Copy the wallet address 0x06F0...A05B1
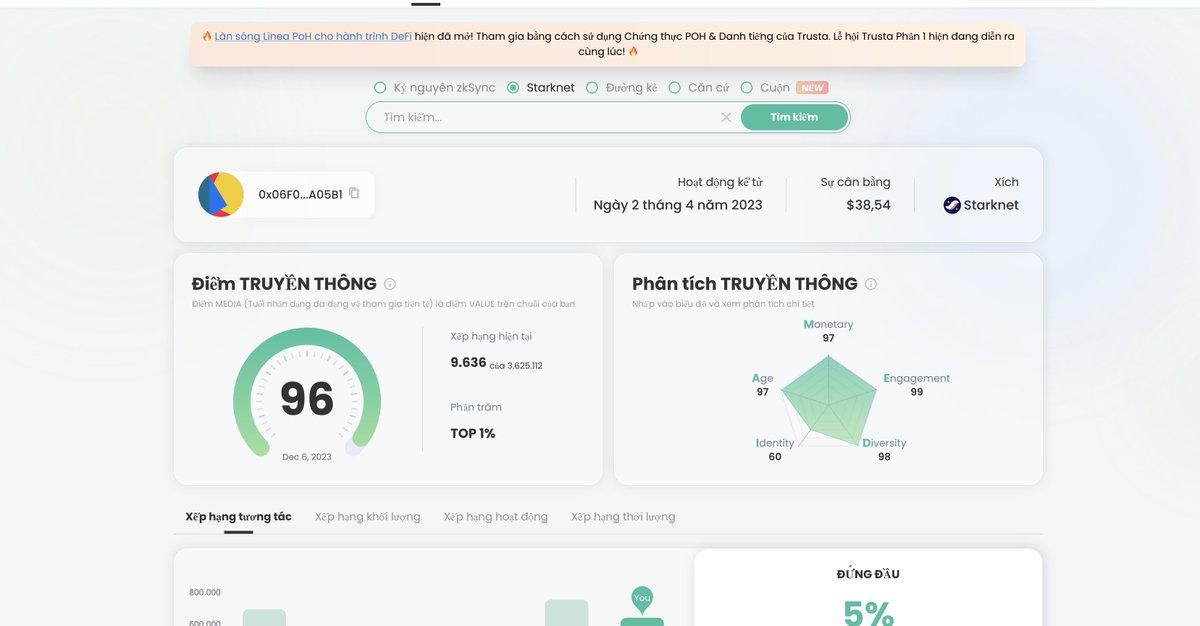Screen dimensions: 1200x626 (x=354, y=194)
